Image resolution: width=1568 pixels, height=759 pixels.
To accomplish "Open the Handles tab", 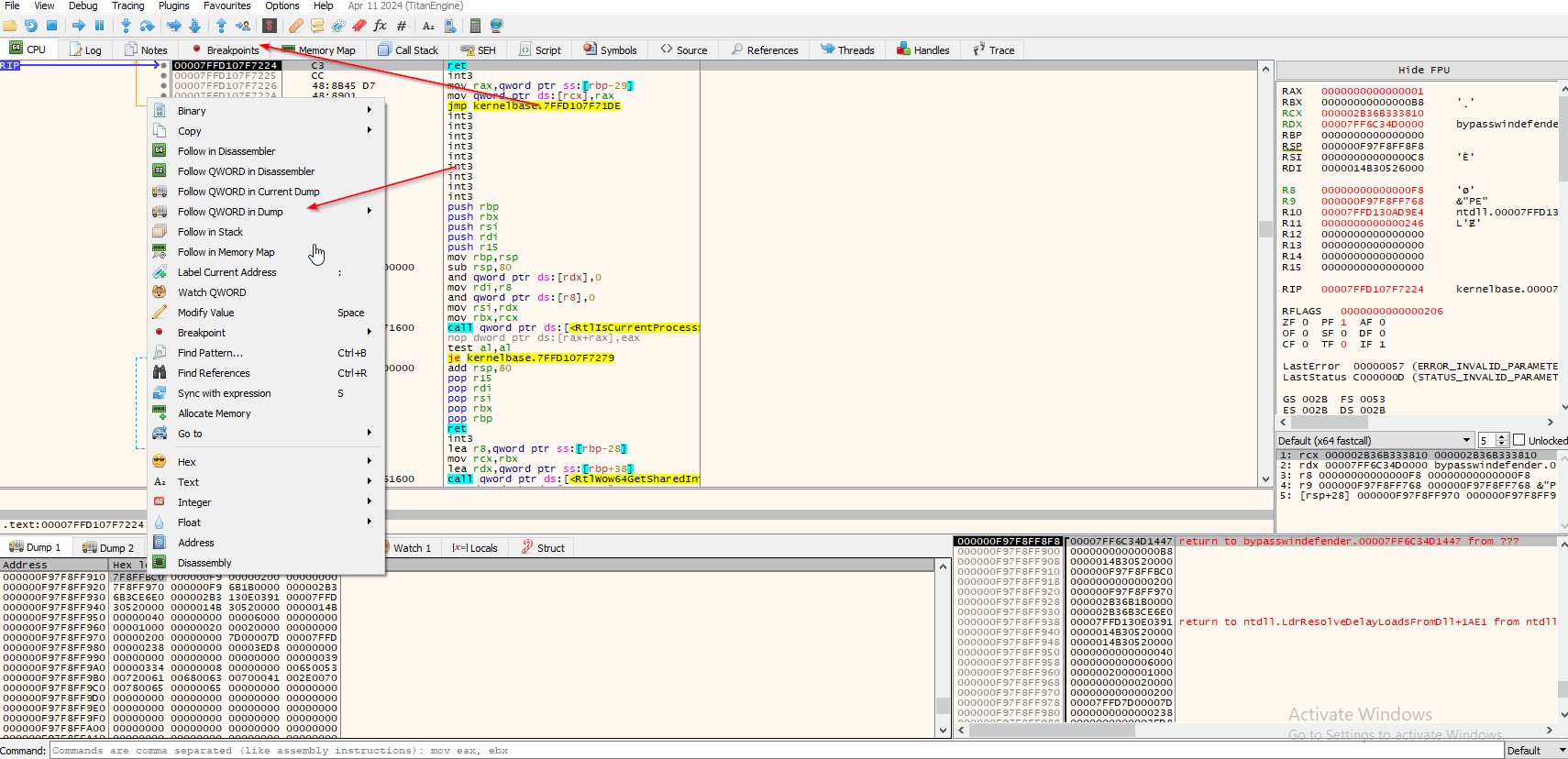I will (923, 49).
